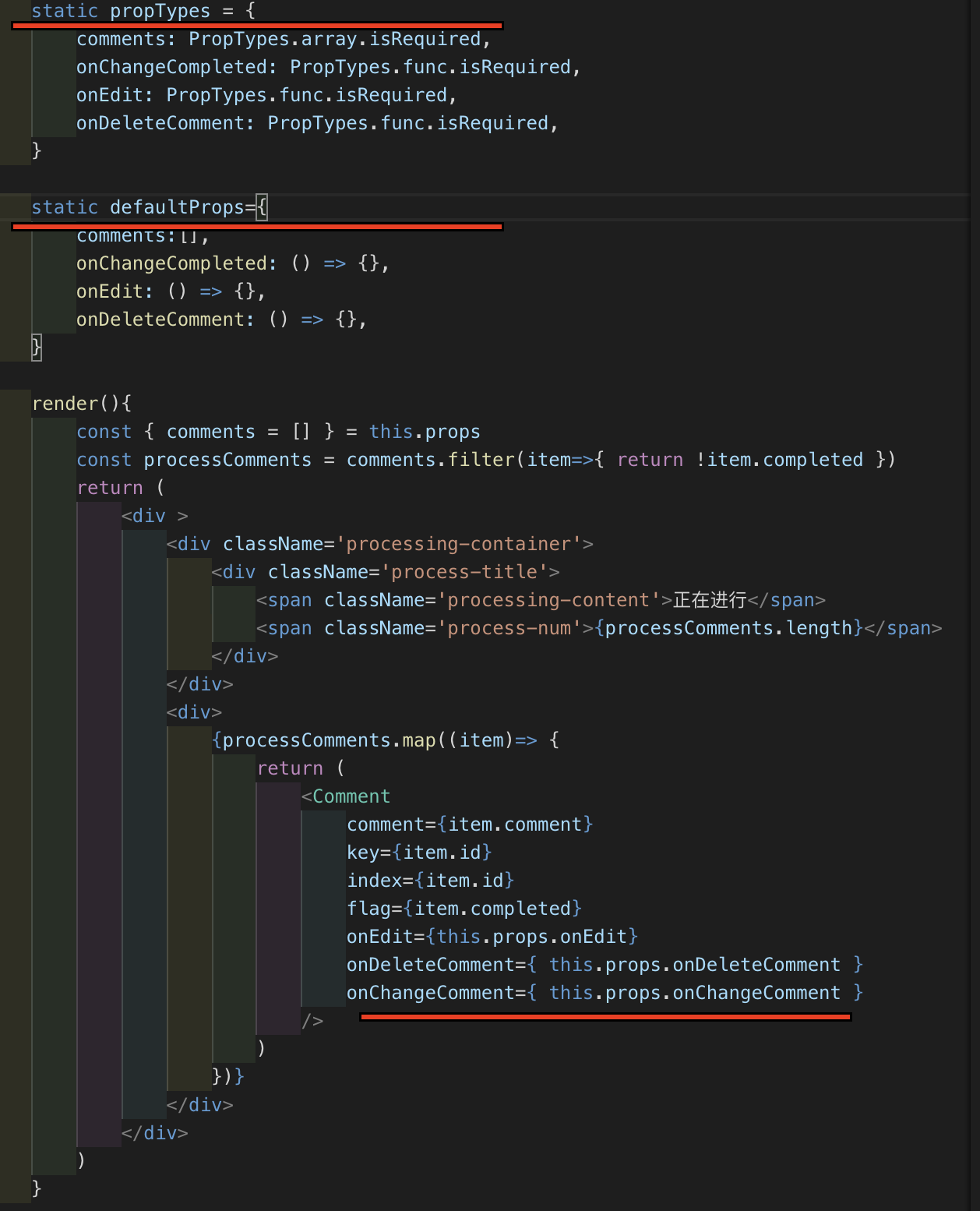Click the 'const processComments' filter line
Viewport: 980px width, 1211px height.
pos(486,460)
